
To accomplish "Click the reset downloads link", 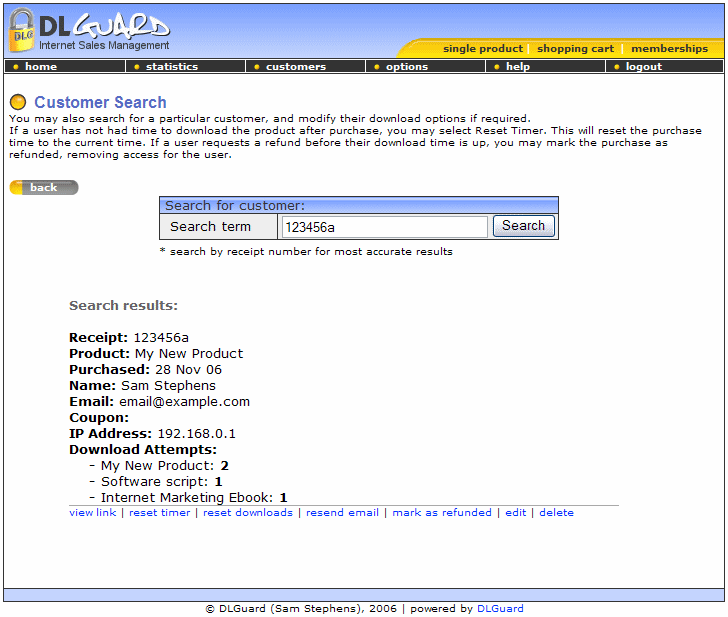I will pyautogui.click(x=248, y=512).
